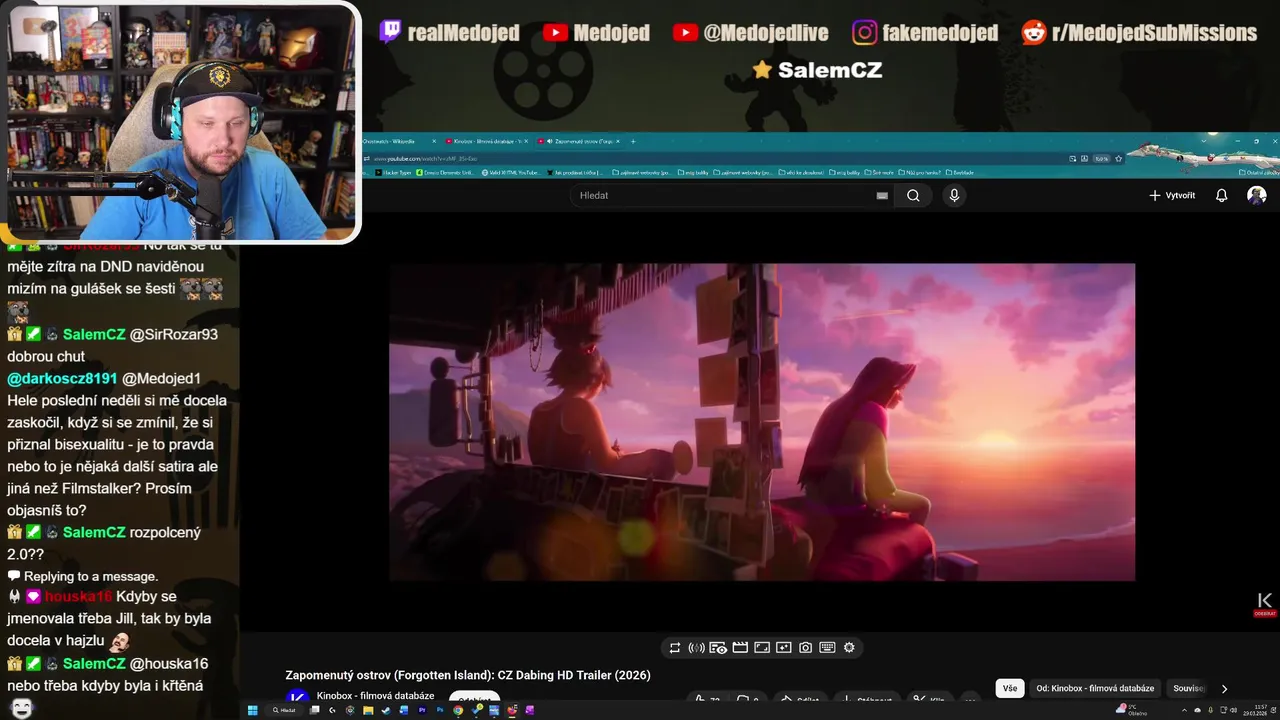
Task: Click the loop icon in the video toolbar
Action: [x=675, y=648]
